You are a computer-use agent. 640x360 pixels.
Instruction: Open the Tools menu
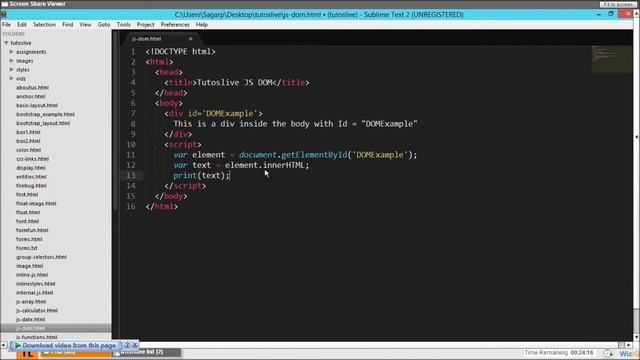[x=123, y=24]
